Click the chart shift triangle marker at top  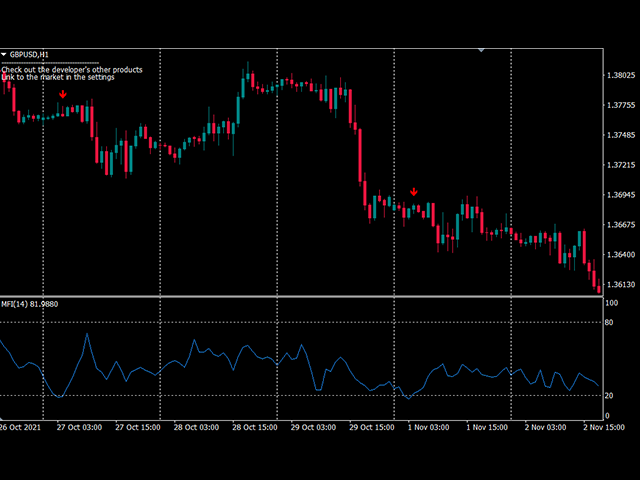(481, 48)
